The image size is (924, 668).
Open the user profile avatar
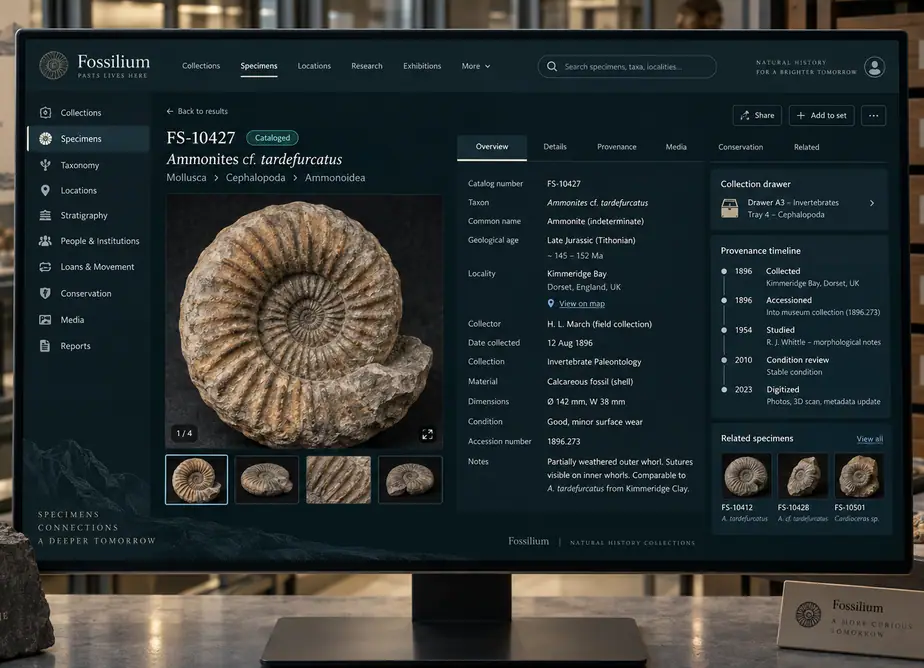point(874,67)
